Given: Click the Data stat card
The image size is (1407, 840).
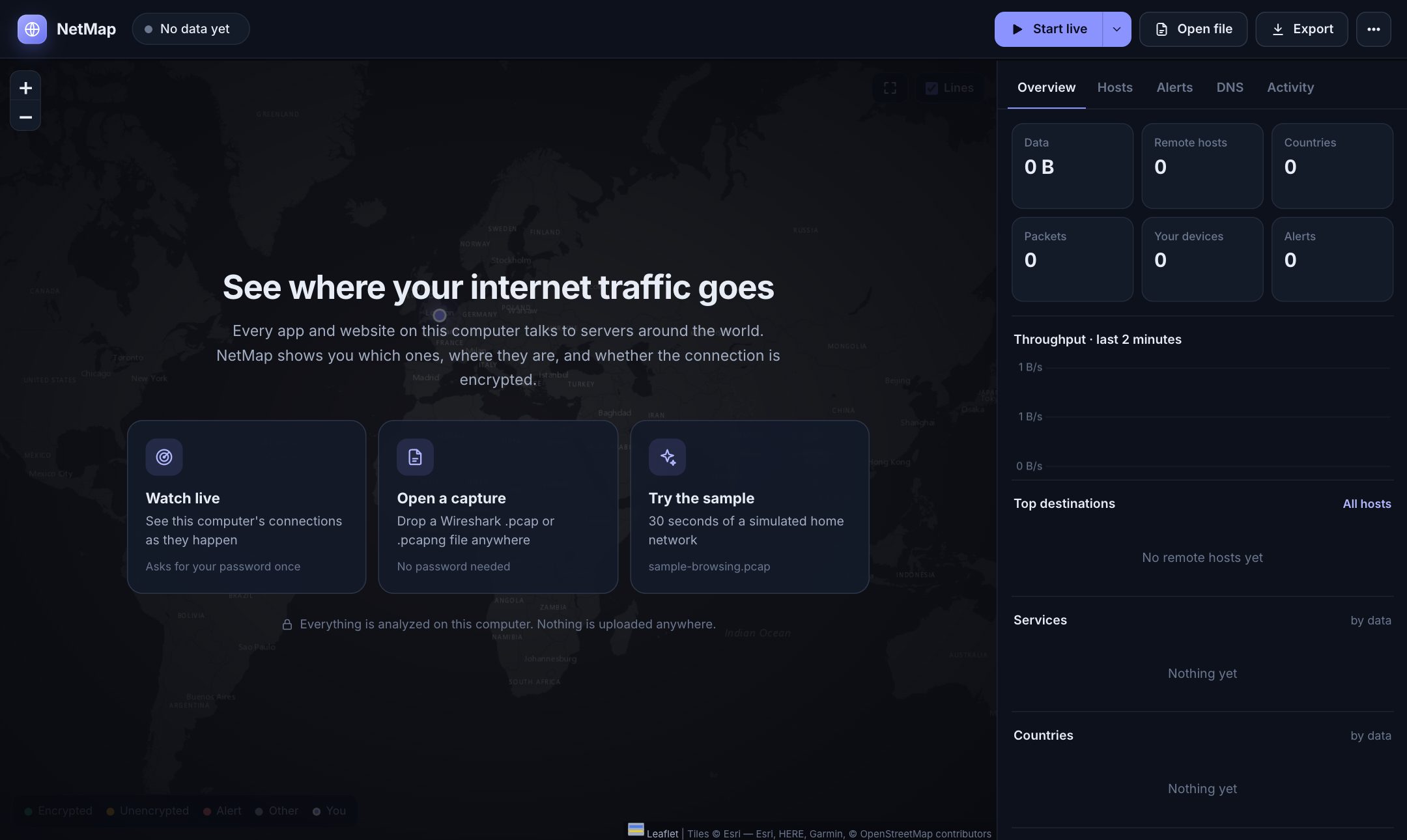Looking at the screenshot, I should pos(1072,166).
